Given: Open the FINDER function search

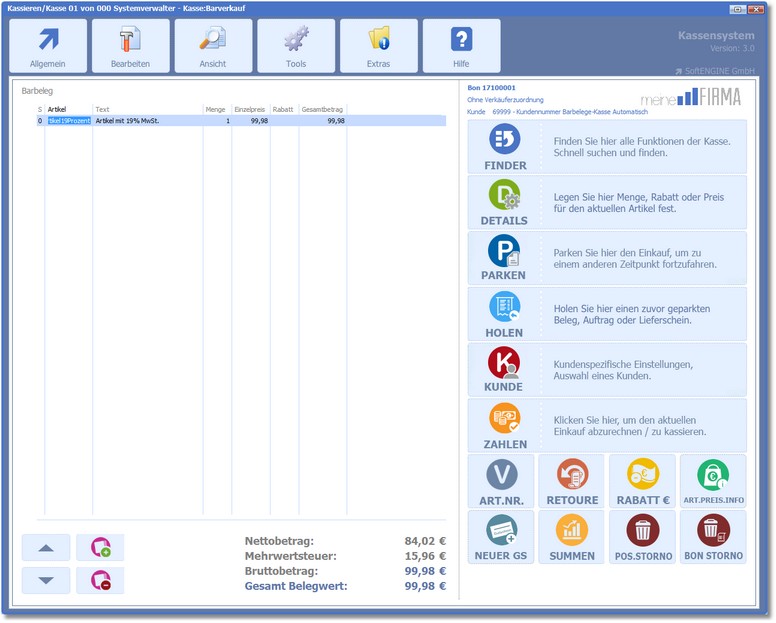Looking at the screenshot, I should [x=505, y=146].
